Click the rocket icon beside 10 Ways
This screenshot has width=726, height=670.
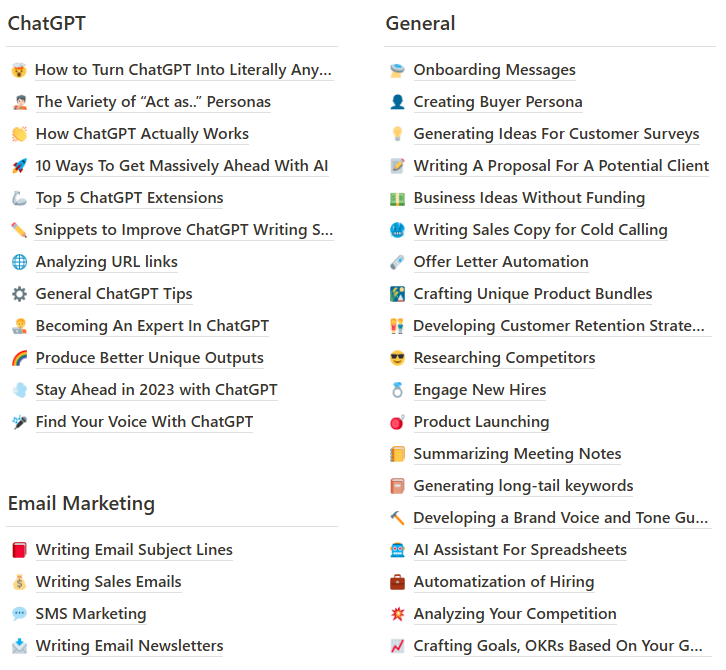tap(19, 166)
